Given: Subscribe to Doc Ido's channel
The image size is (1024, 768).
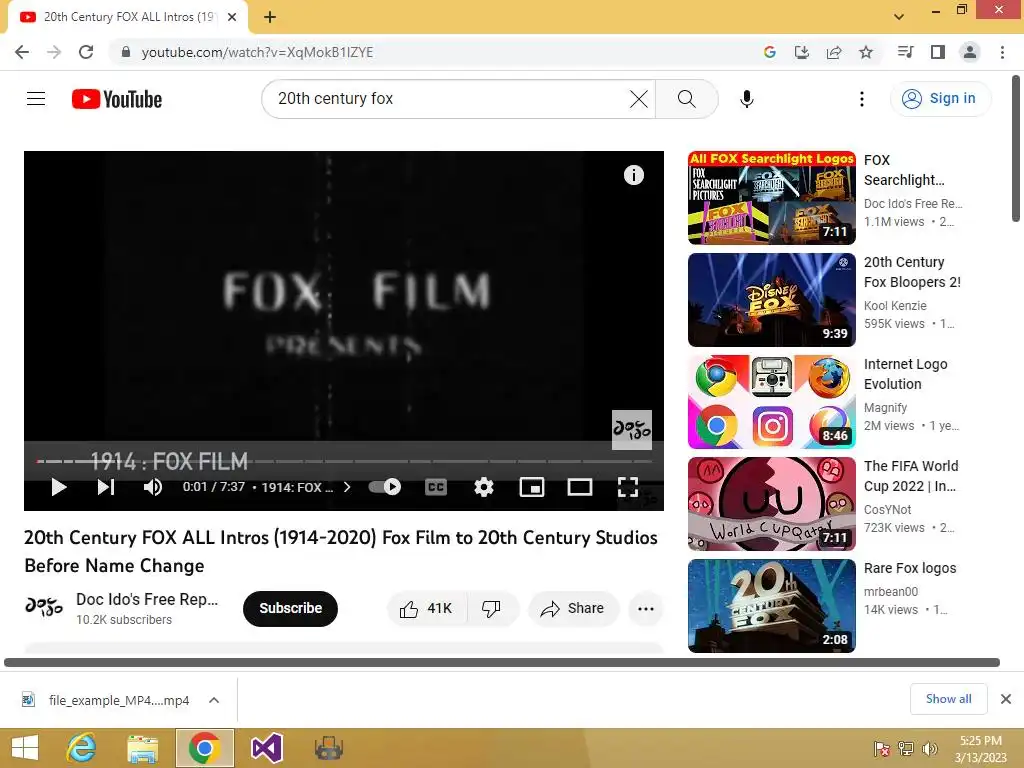Looking at the screenshot, I should tap(291, 609).
